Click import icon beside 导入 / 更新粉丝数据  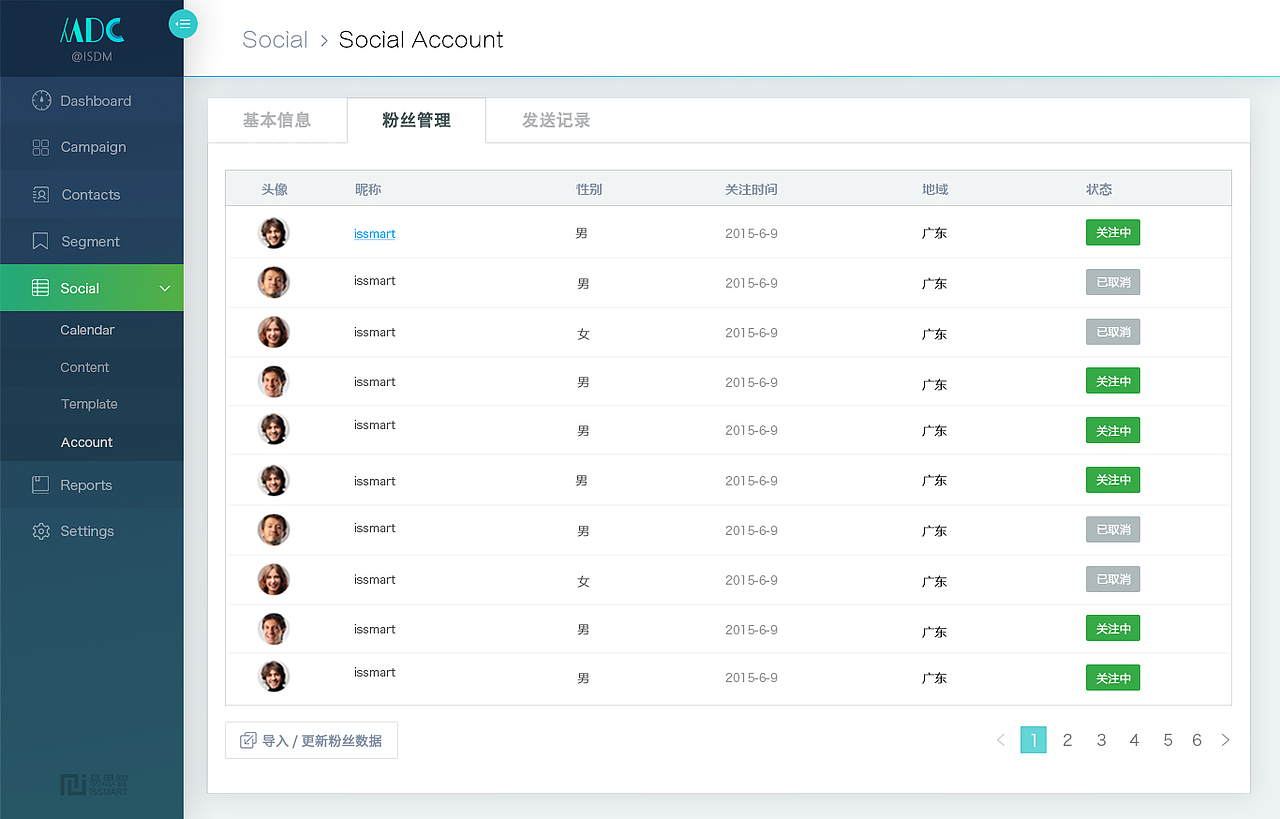[x=248, y=741]
